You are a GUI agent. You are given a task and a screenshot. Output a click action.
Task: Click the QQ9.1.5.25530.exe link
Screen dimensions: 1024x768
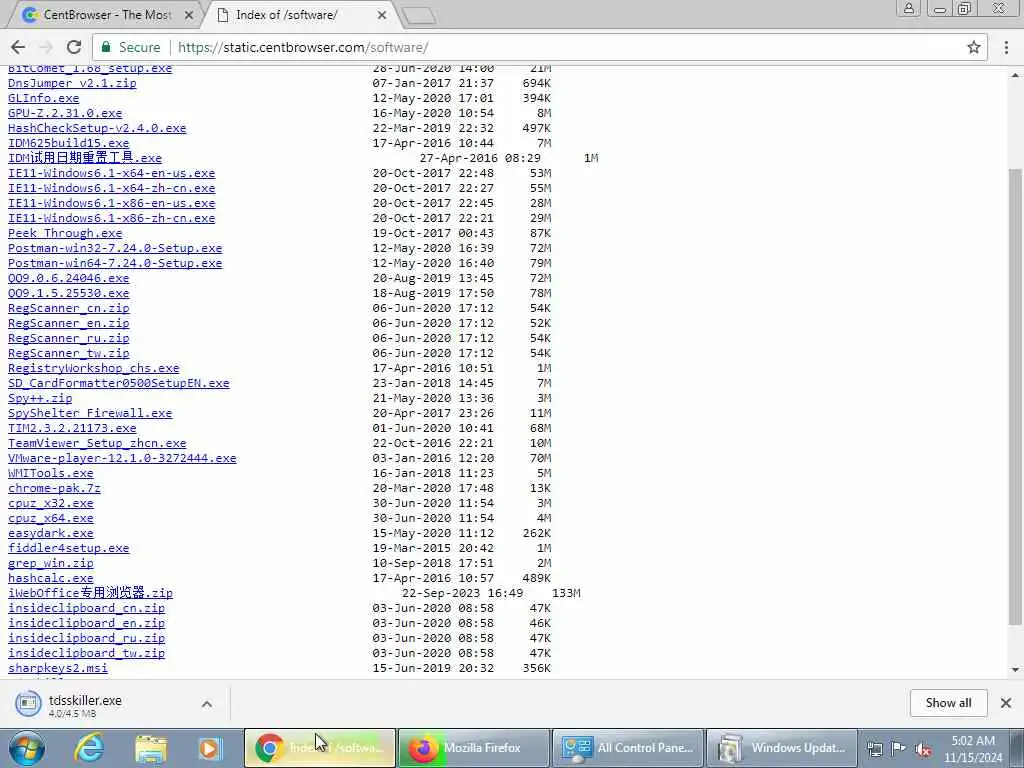tap(69, 293)
